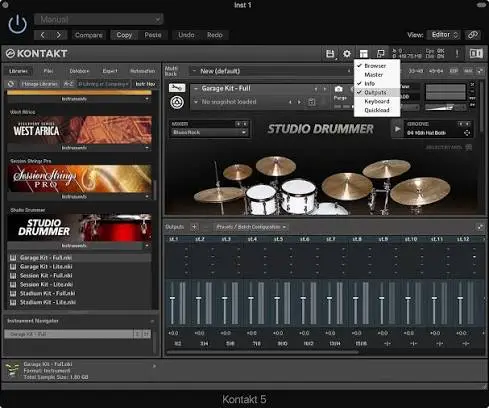The height and width of the screenshot is (408, 489).
Task: Open the Kontakt save files menu icon
Action: [x=330, y=53]
